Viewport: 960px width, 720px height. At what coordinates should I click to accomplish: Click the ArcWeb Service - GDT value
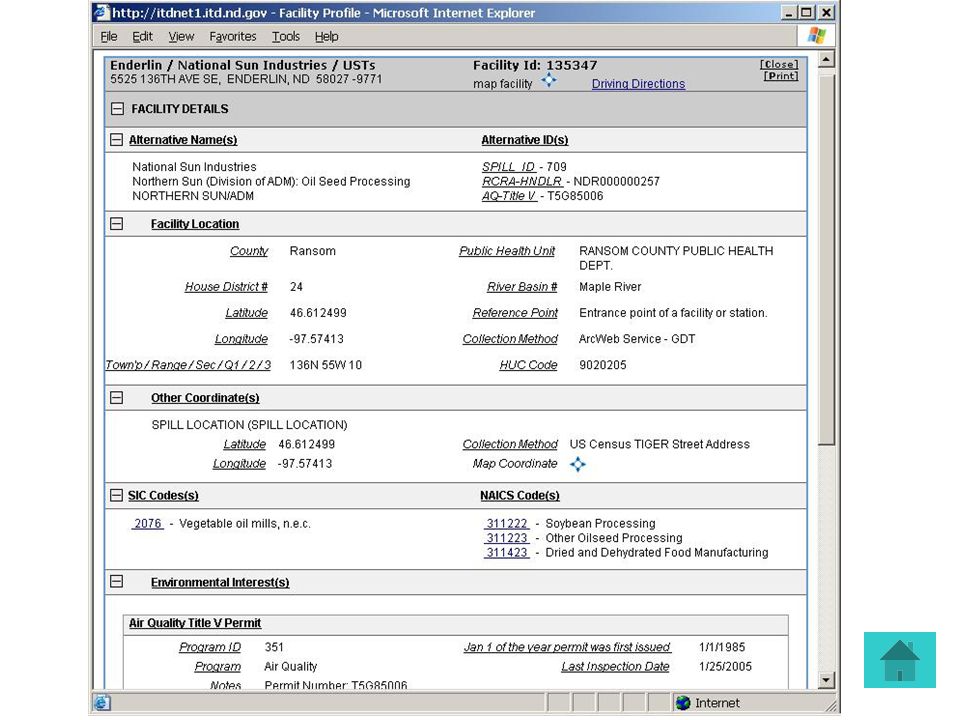(637, 339)
